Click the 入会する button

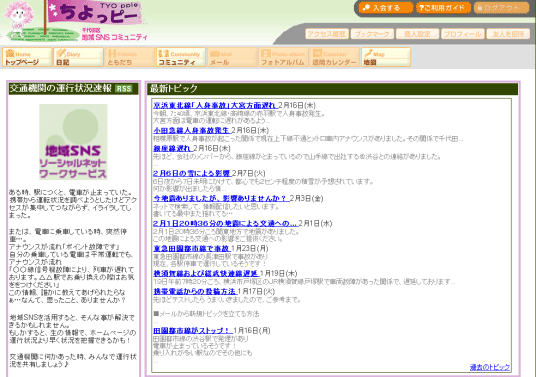pyautogui.click(x=386, y=8)
